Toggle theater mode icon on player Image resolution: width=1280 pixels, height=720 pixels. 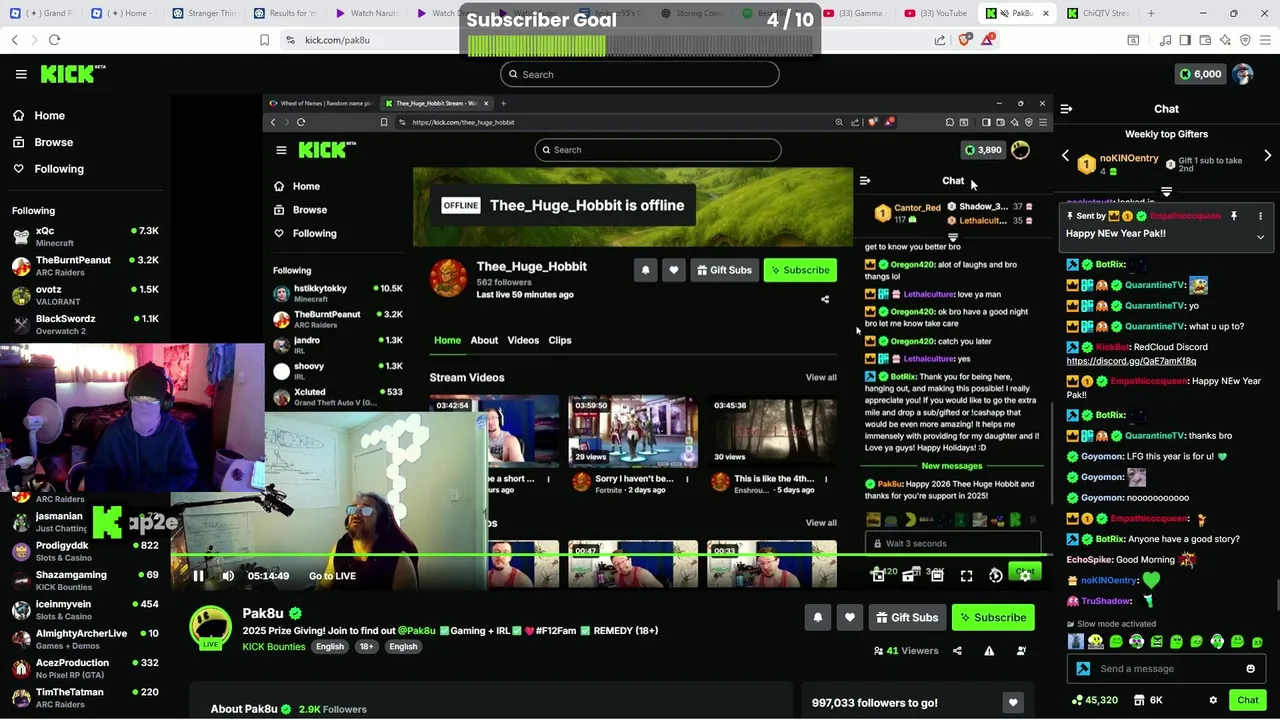click(x=937, y=576)
